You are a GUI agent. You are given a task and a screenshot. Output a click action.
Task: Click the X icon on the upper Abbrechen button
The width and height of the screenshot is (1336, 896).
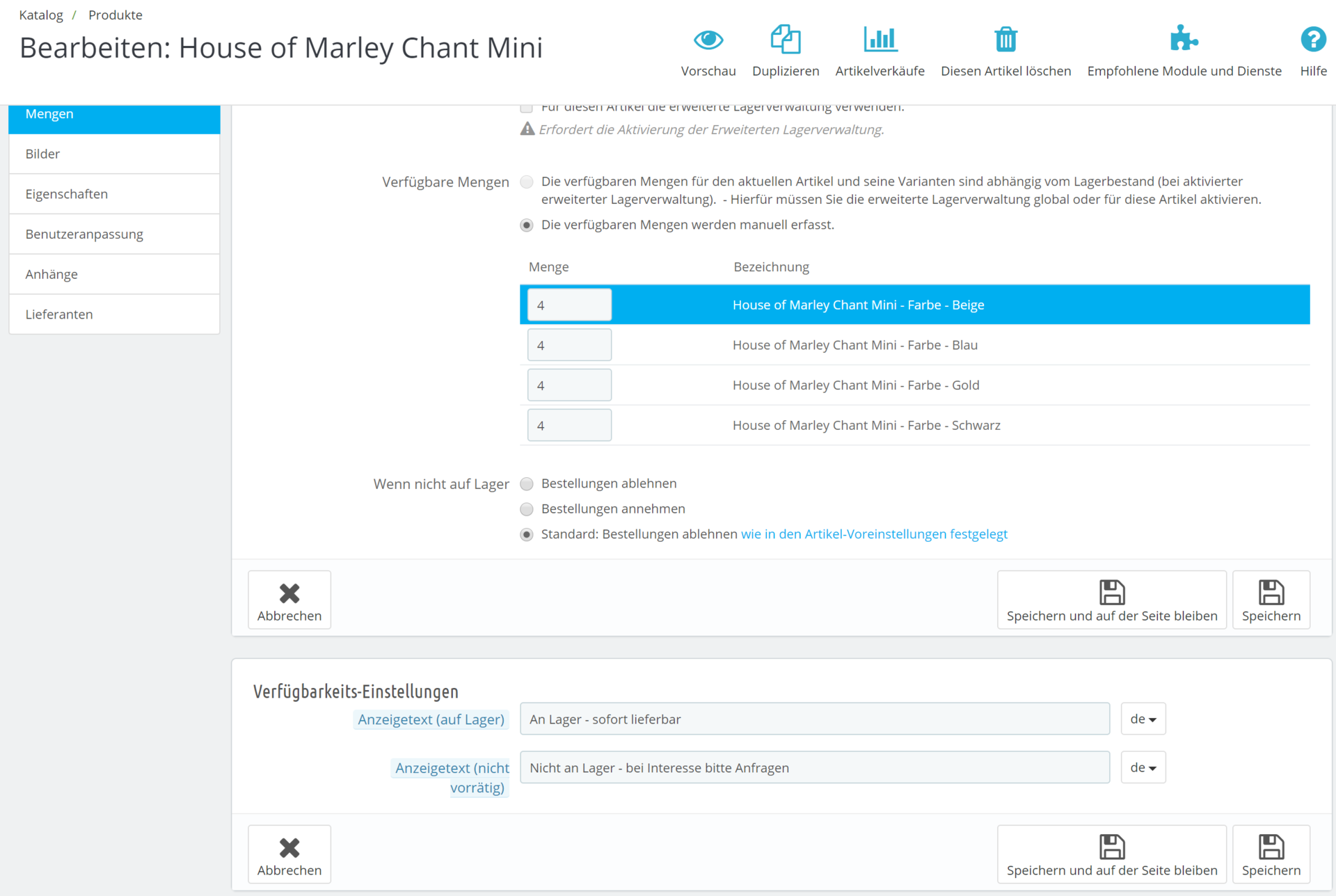click(x=289, y=593)
